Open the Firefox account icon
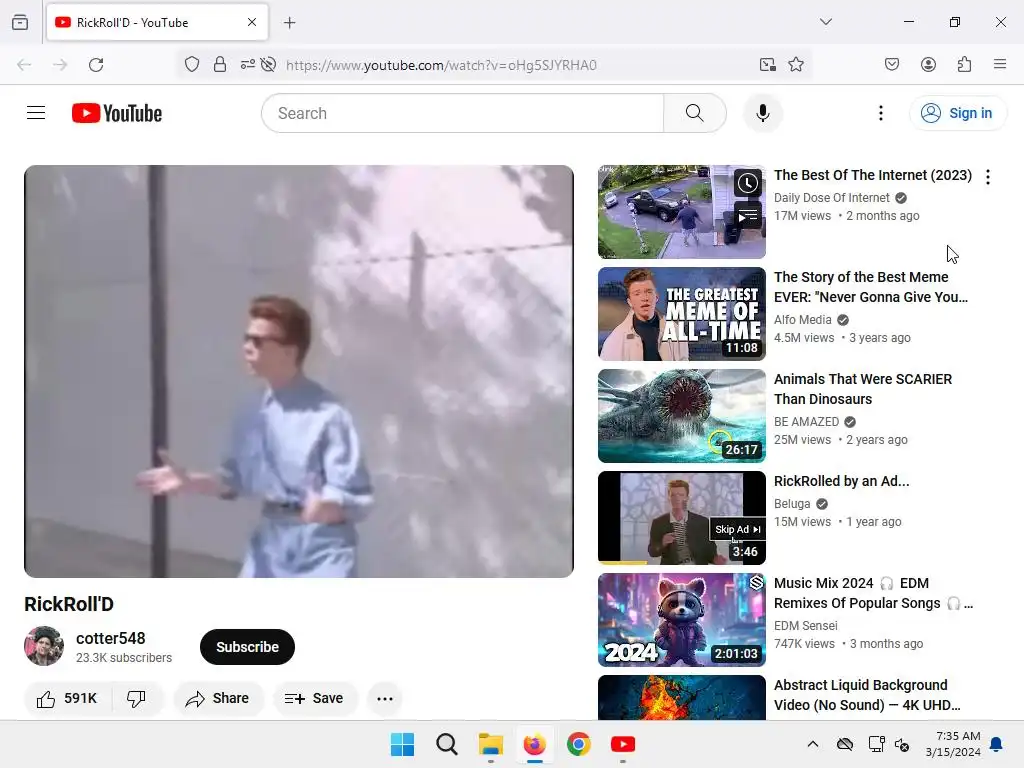This screenshot has width=1024, height=768. coord(928,64)
